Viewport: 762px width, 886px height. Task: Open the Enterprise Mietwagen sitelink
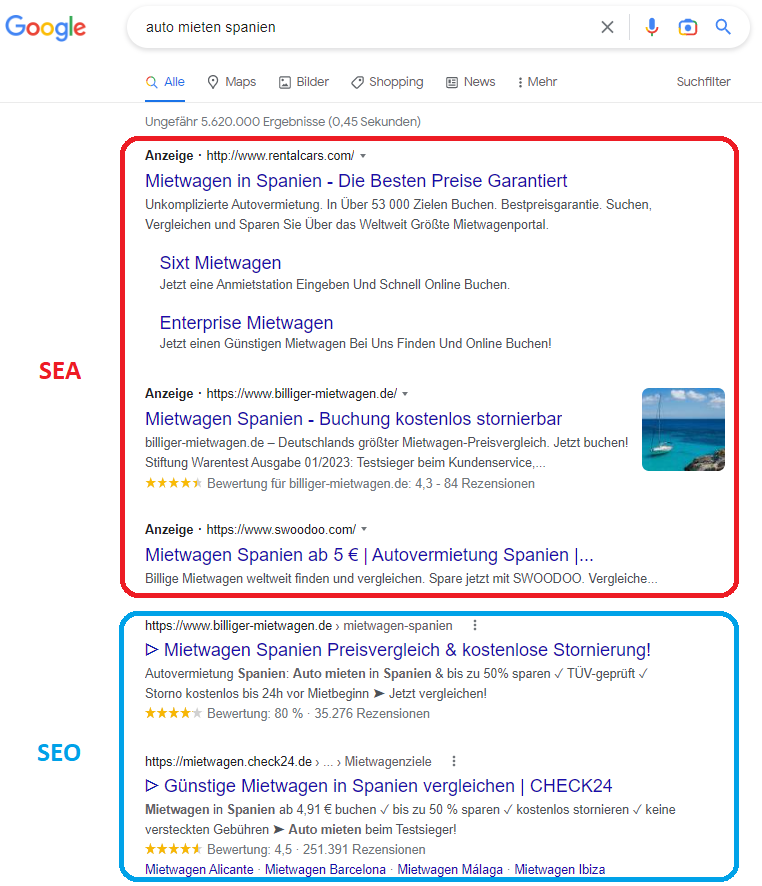click(x=246, y=323)
